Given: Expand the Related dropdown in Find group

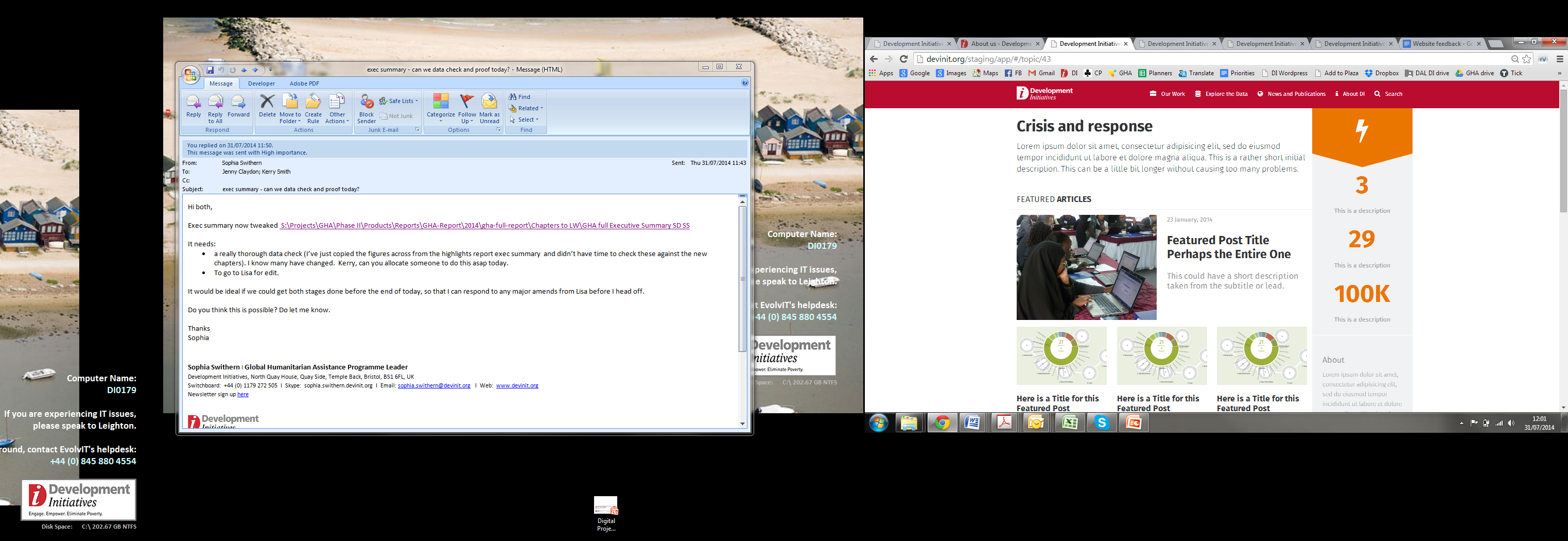Looking at the screenshot, I should point(527,108).
